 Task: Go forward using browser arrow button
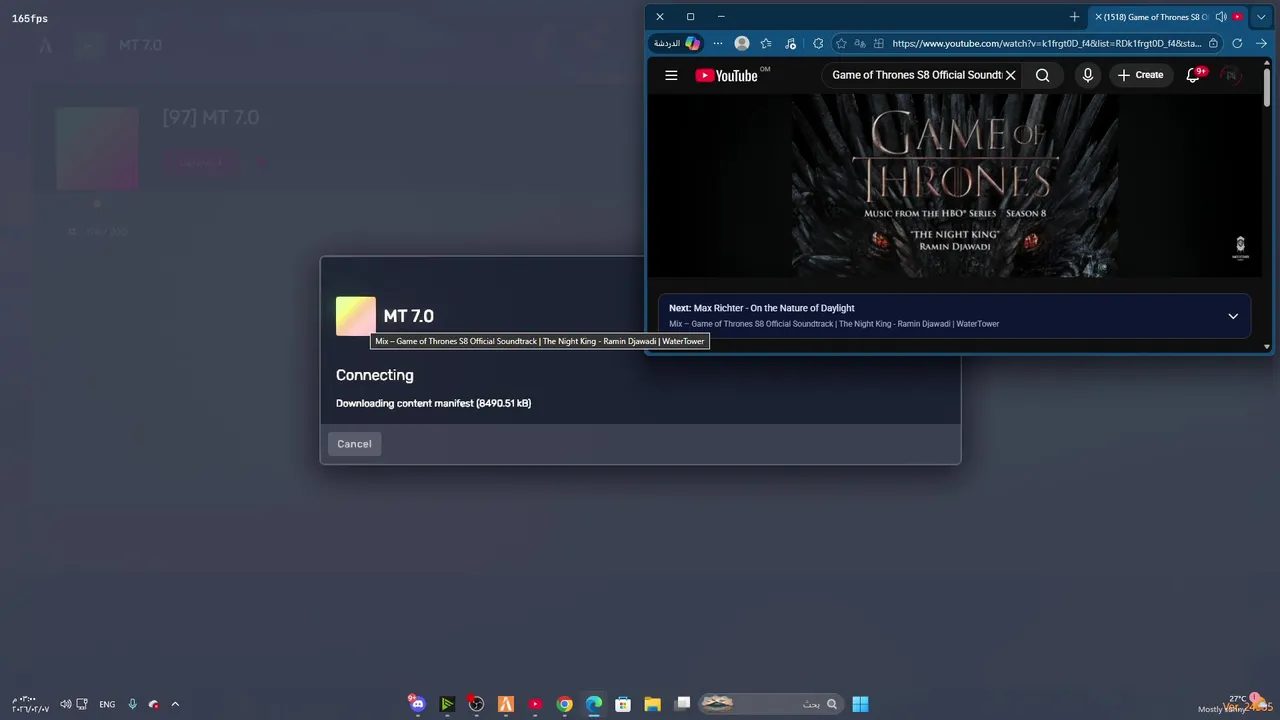point(1261,44)
